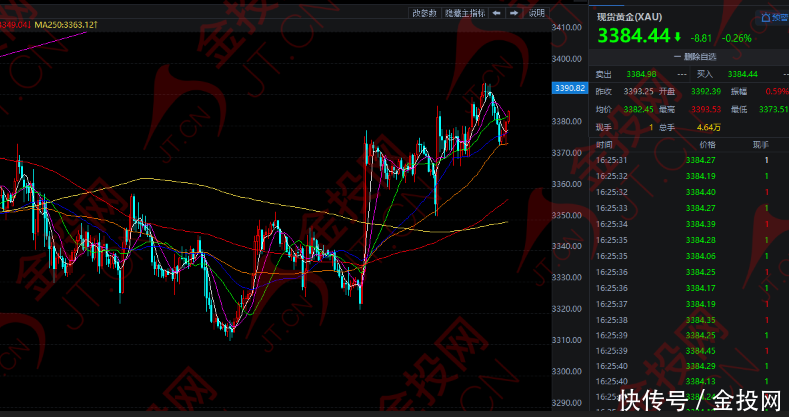Viewport: 789px width, 417px height.
Task: Remove gold from watchlist via 删除自选
Action: tap(701, 58)
